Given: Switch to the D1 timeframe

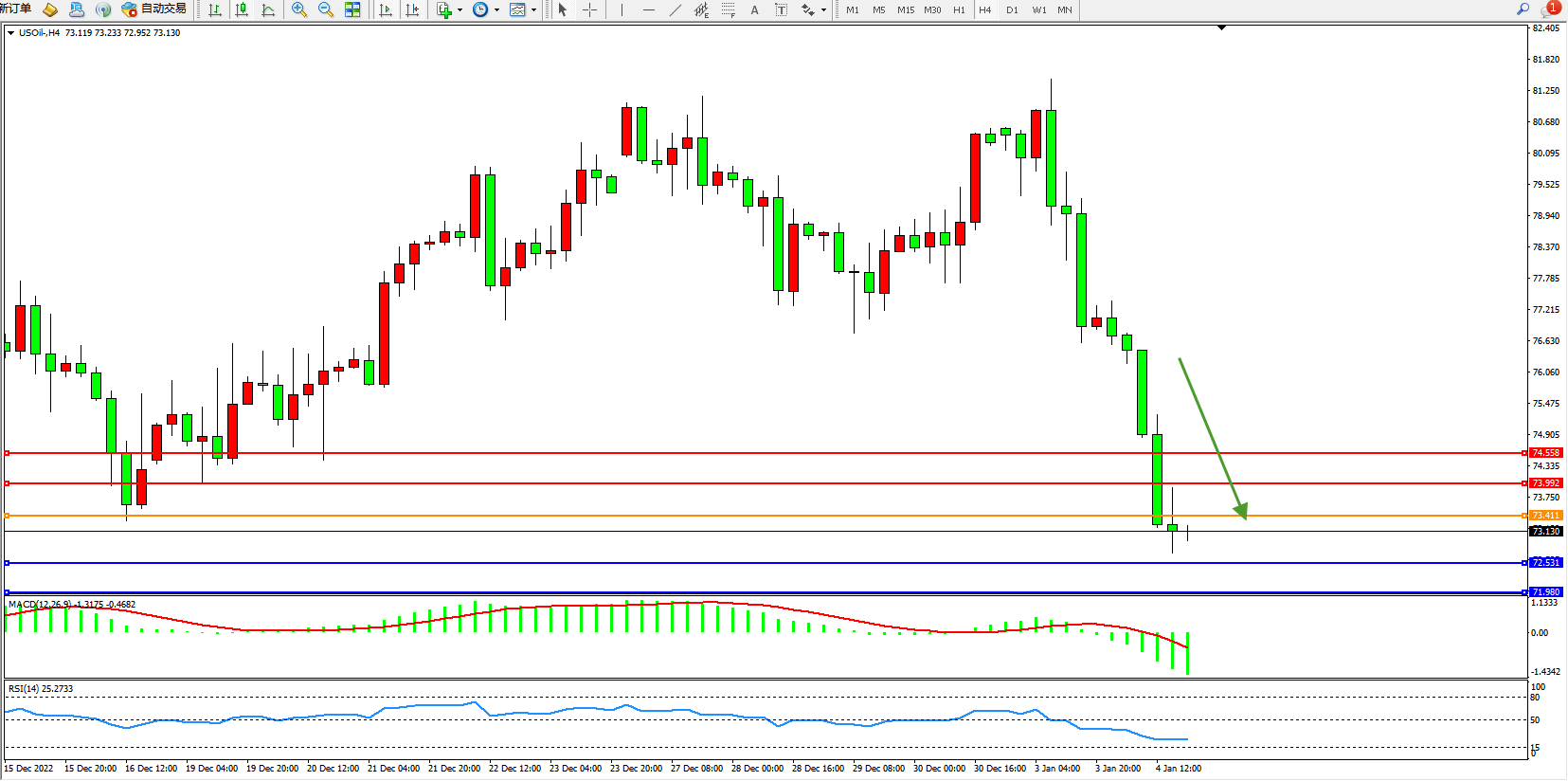Looking at the screenshot, I should tap(1012, 9).
